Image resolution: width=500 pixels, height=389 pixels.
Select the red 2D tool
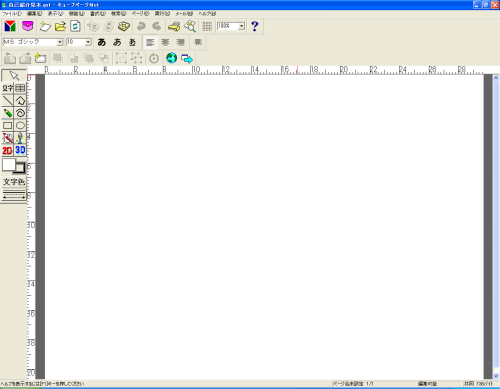[8, 150]
